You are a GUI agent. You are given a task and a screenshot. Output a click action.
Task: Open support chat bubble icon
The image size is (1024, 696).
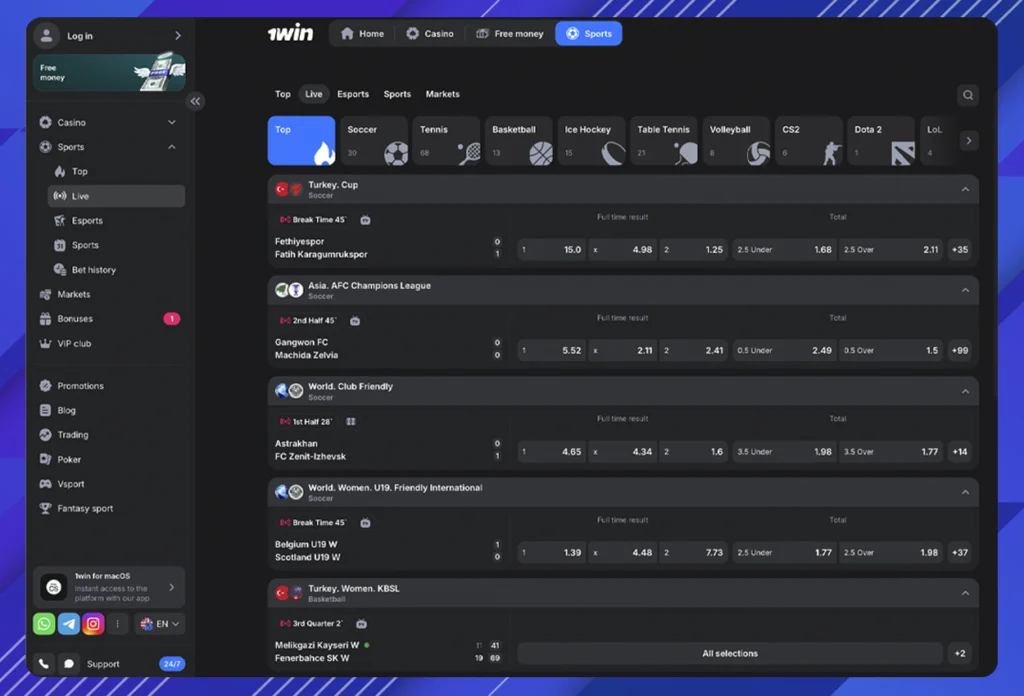(69, 664)
